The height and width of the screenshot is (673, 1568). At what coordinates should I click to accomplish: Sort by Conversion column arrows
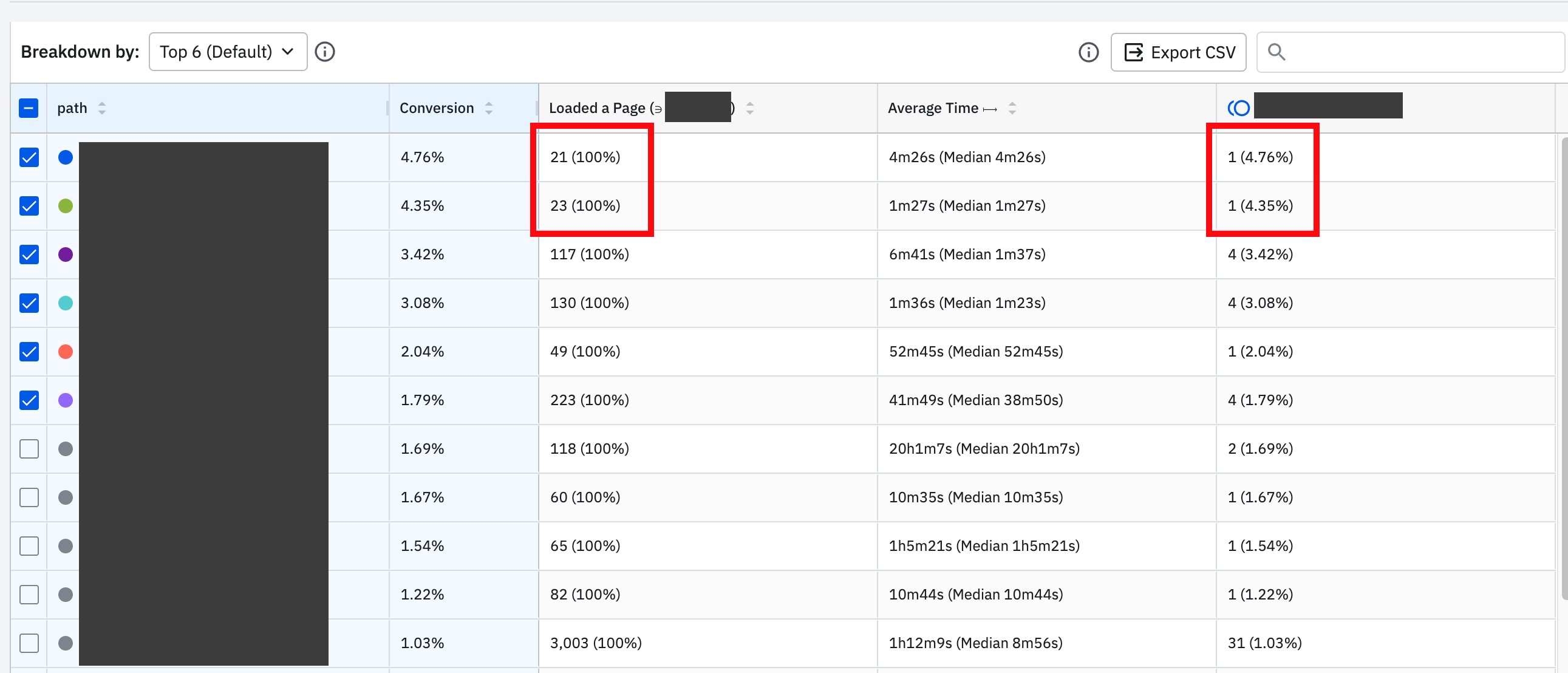coord(489,108)
